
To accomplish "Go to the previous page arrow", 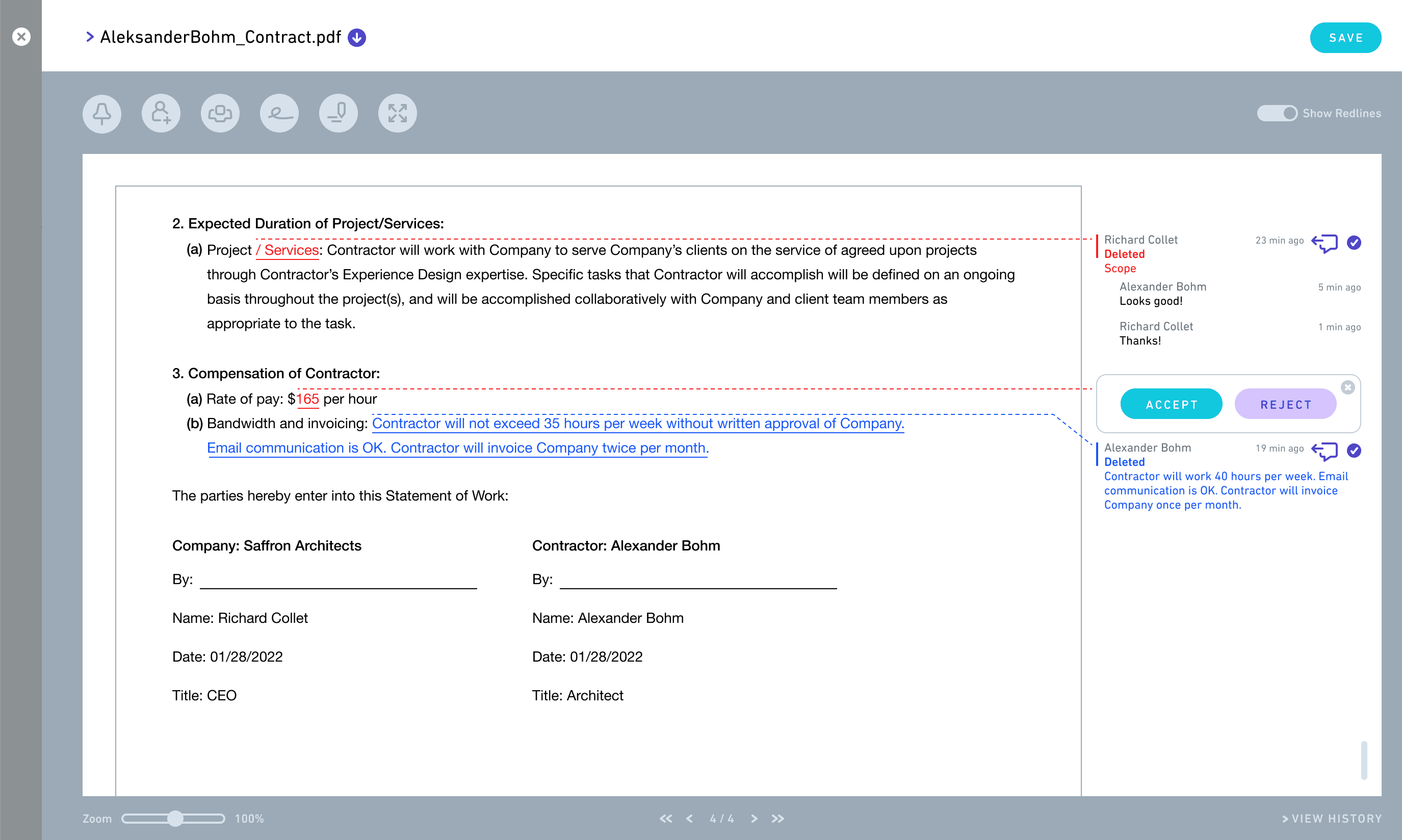I will coord(689,819).
